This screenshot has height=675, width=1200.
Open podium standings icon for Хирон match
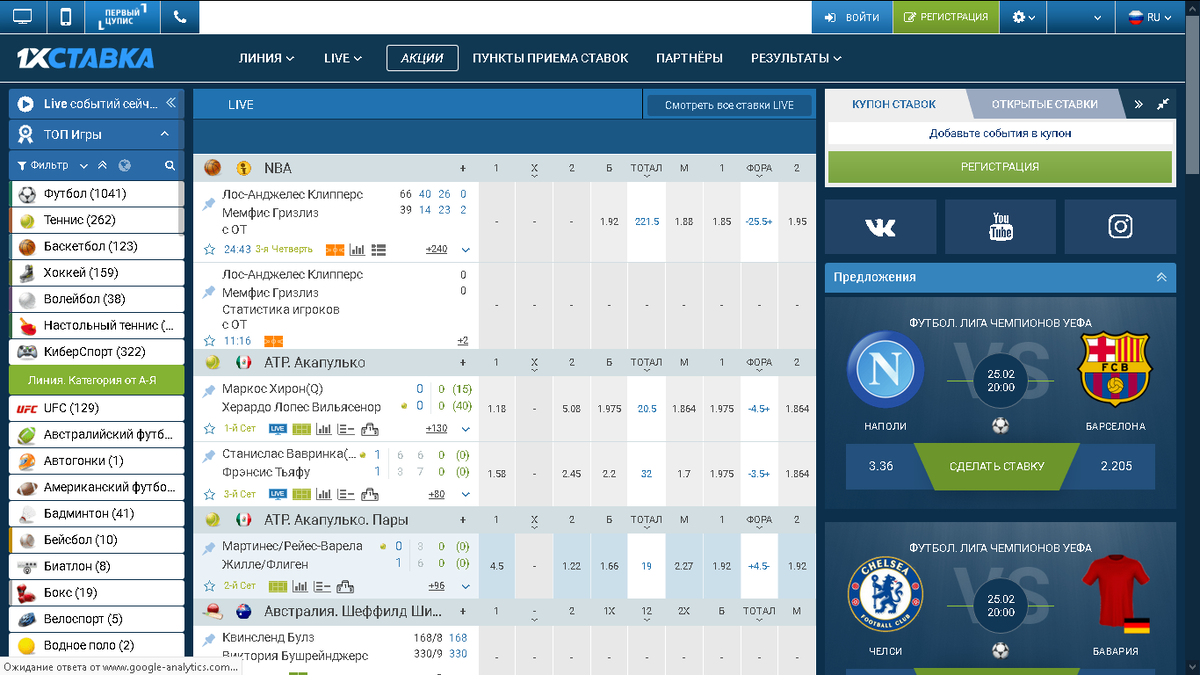369,429
